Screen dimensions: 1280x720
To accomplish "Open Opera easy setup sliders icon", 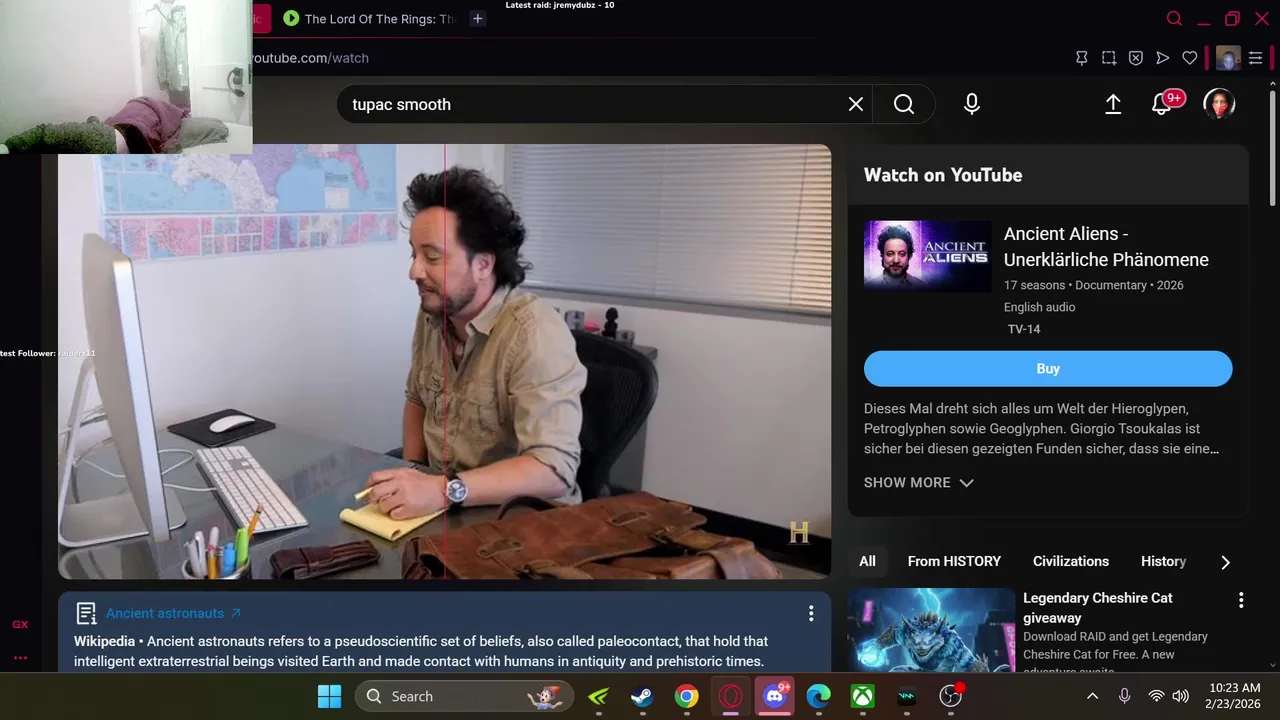I will pyautogui.click(x=1255, y=58).
